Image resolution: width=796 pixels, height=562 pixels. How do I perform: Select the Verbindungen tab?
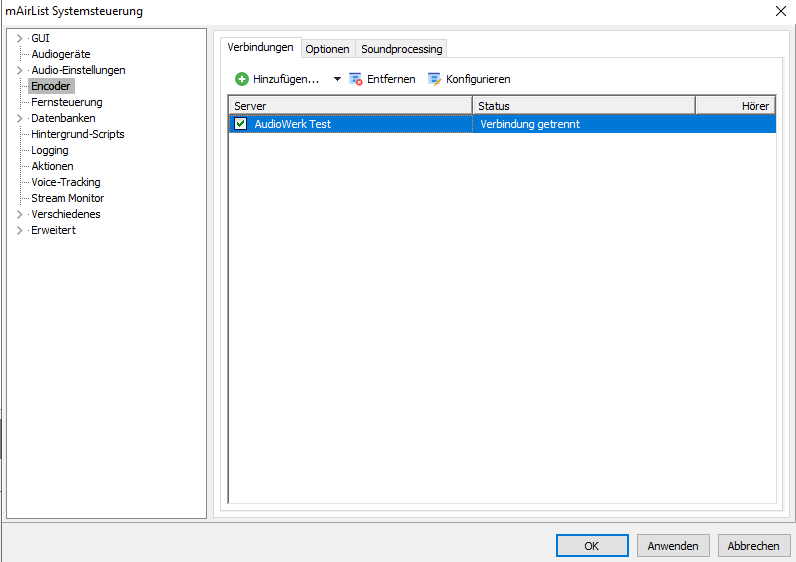tap(260, 48)
